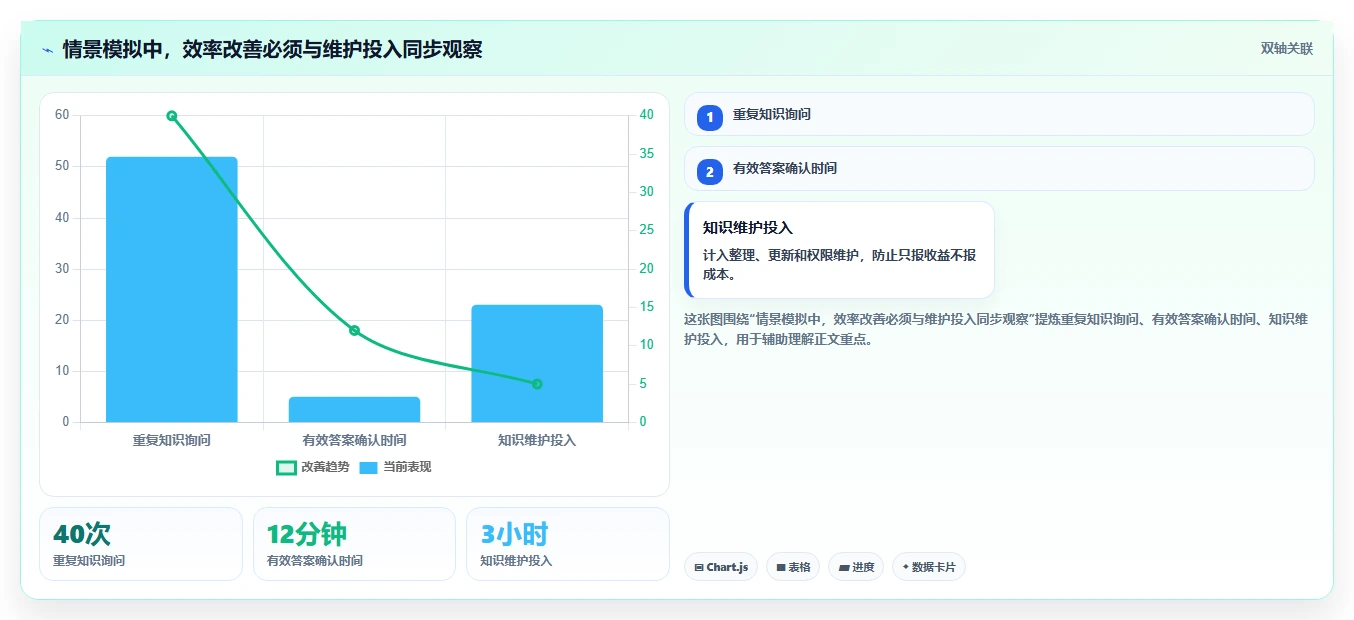Screen dimensions: 1354x620
Task: Click the trend line point at 40
Action: click(x=172, y=116)
